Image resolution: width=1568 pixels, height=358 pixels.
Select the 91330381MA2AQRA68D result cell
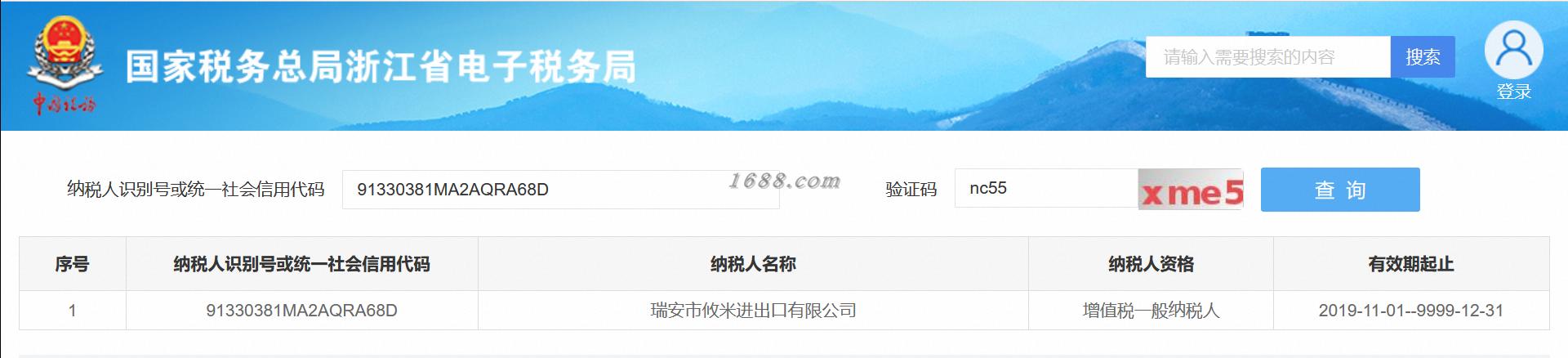[301, 311]
